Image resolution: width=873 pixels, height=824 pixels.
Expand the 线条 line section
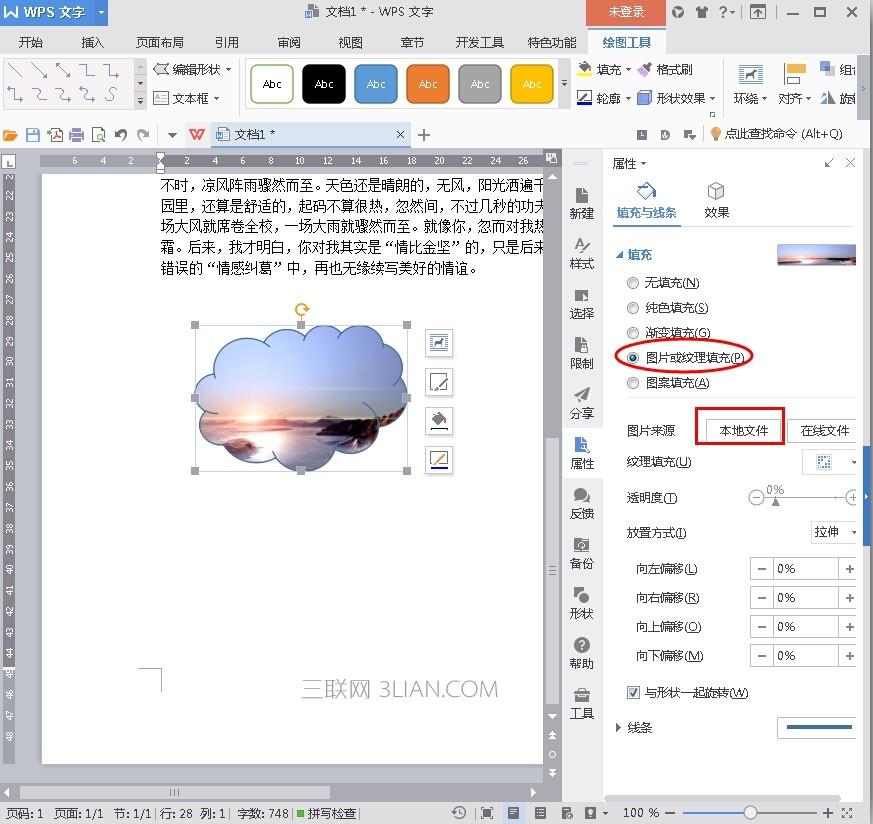pyautogui.click(x=619, y=727)
